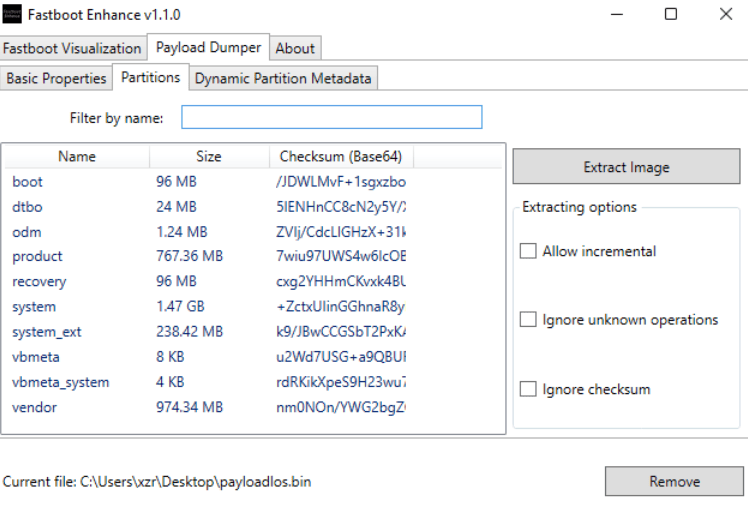The height and width of the screenshot is (521, 748).
Task: Sort by Checksum (Base64) column header
Action: [341, 156]
